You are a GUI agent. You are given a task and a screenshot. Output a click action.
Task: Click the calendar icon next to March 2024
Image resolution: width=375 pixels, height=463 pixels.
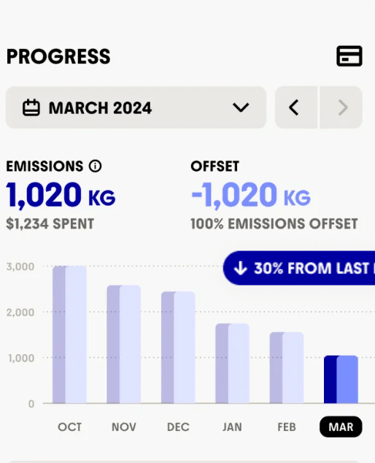pos(31,108)
